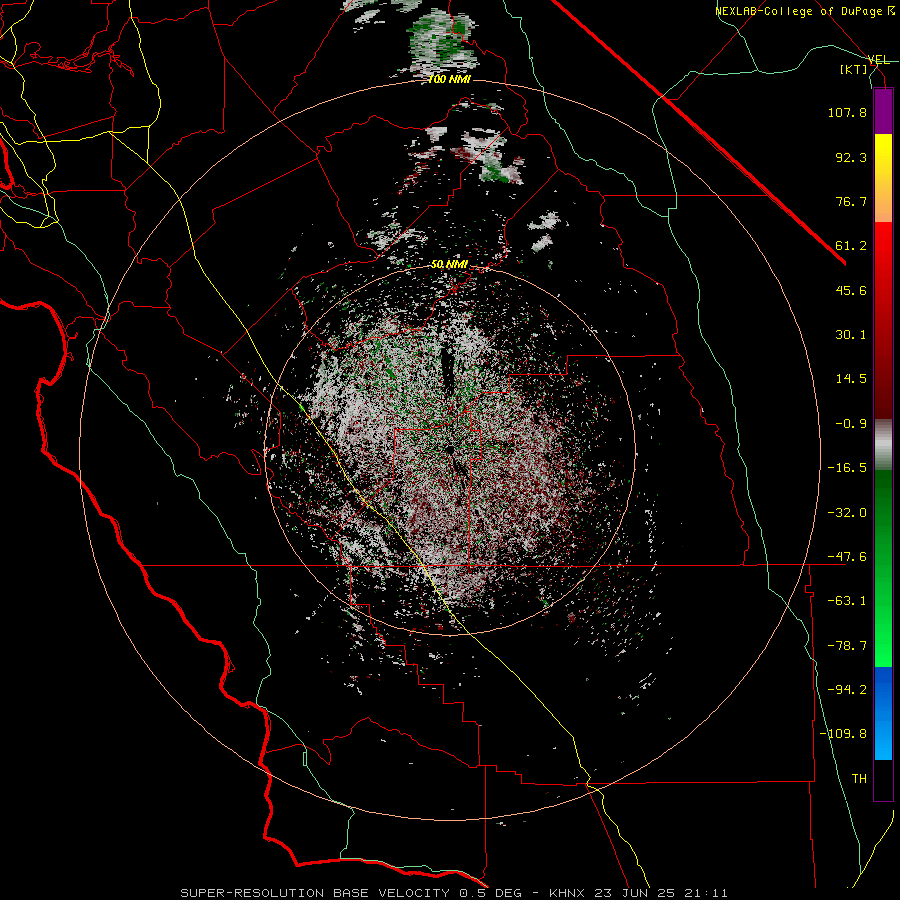The height and width of the screenshot is (900, 900).
Task: Click the -47.6 velocity scale value
Action: 847,557
